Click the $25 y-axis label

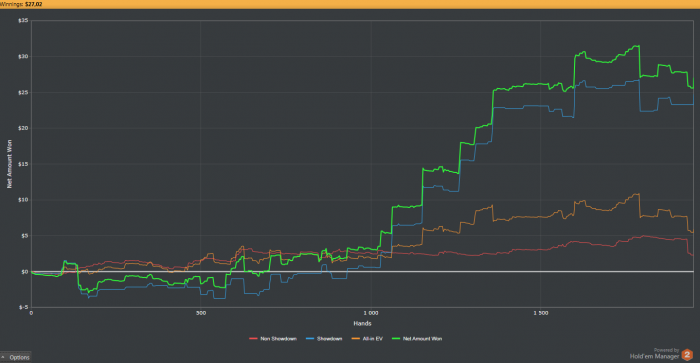coord(23,92)
